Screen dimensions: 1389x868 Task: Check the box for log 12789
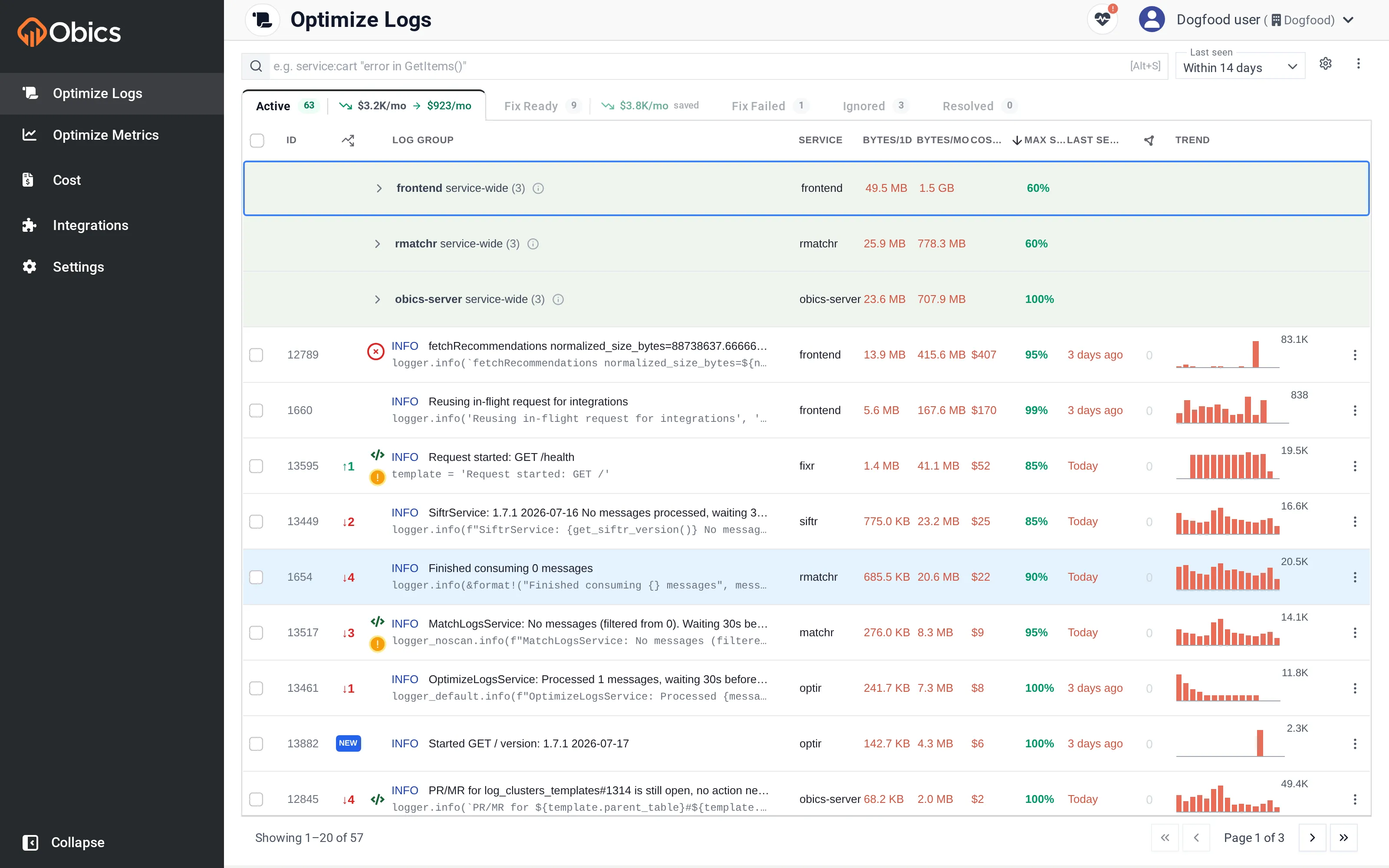coord(256,355)
